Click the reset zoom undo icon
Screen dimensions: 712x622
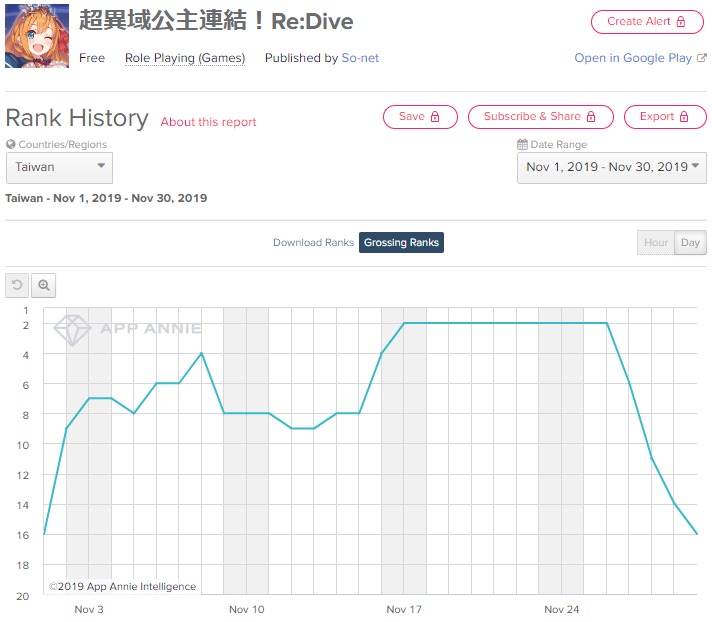click(x=17, y=285)
